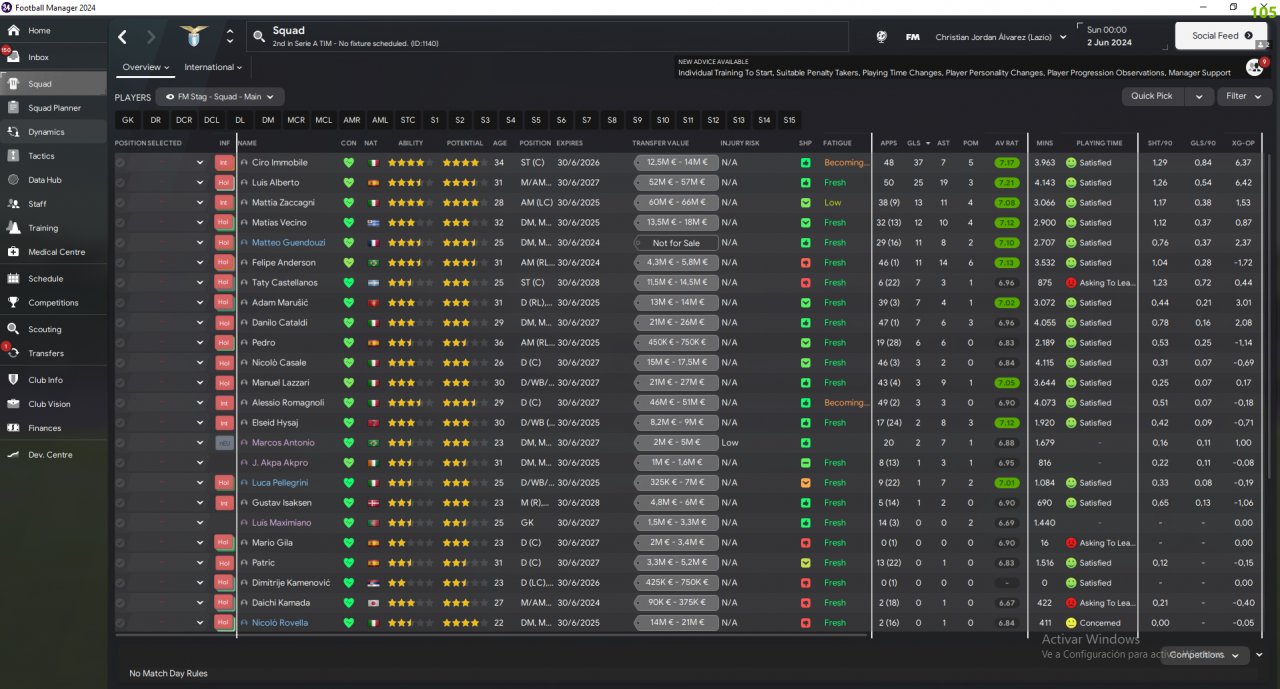
Task: Select the AMR position tab
Action: tap(352, 120)
